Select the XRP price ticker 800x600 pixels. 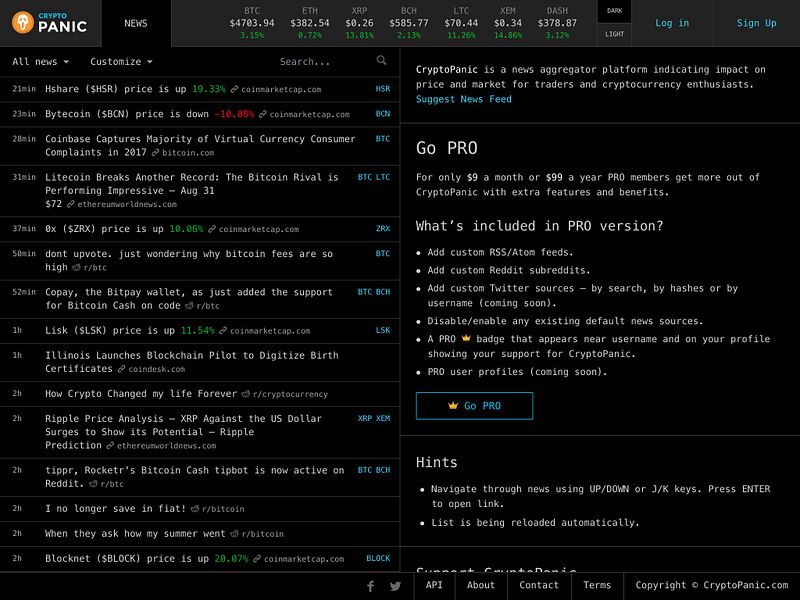click(x=359, y=23)
